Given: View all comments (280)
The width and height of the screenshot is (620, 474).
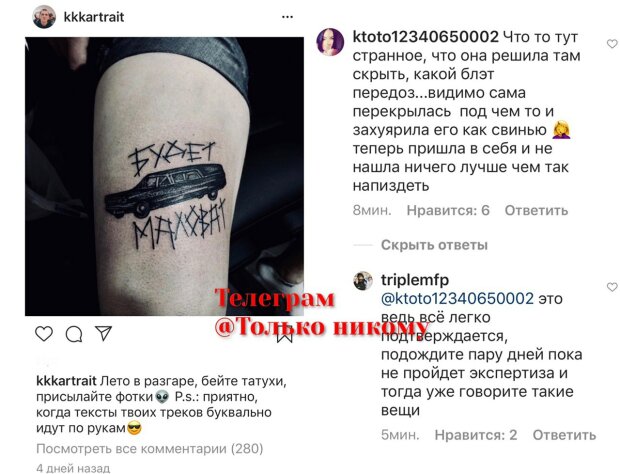Looking at the screenshot, I should [149, 449].
